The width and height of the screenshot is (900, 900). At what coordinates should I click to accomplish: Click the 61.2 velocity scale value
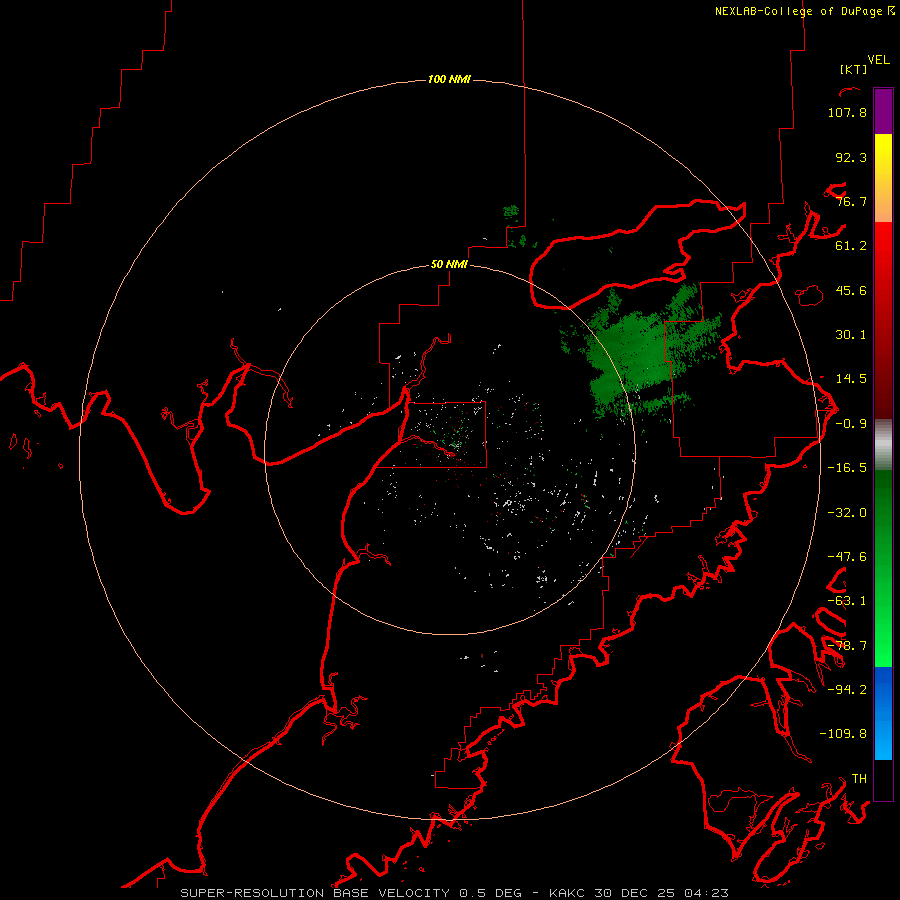click(x=851, y=246)
